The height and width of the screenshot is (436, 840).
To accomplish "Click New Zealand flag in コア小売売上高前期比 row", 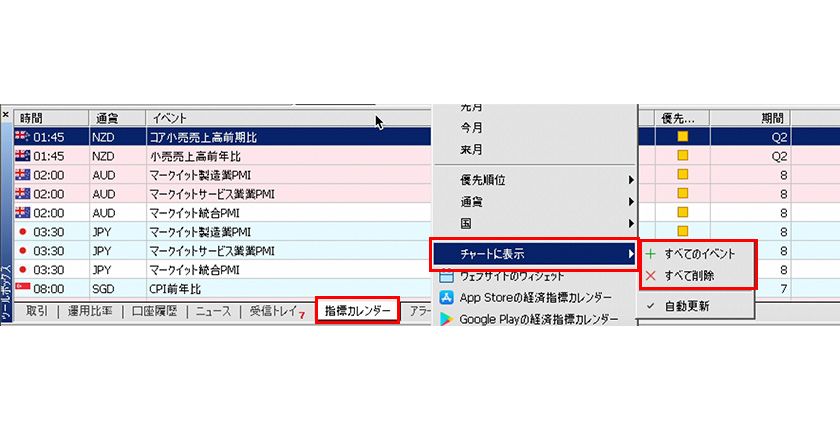I will 22,136.
